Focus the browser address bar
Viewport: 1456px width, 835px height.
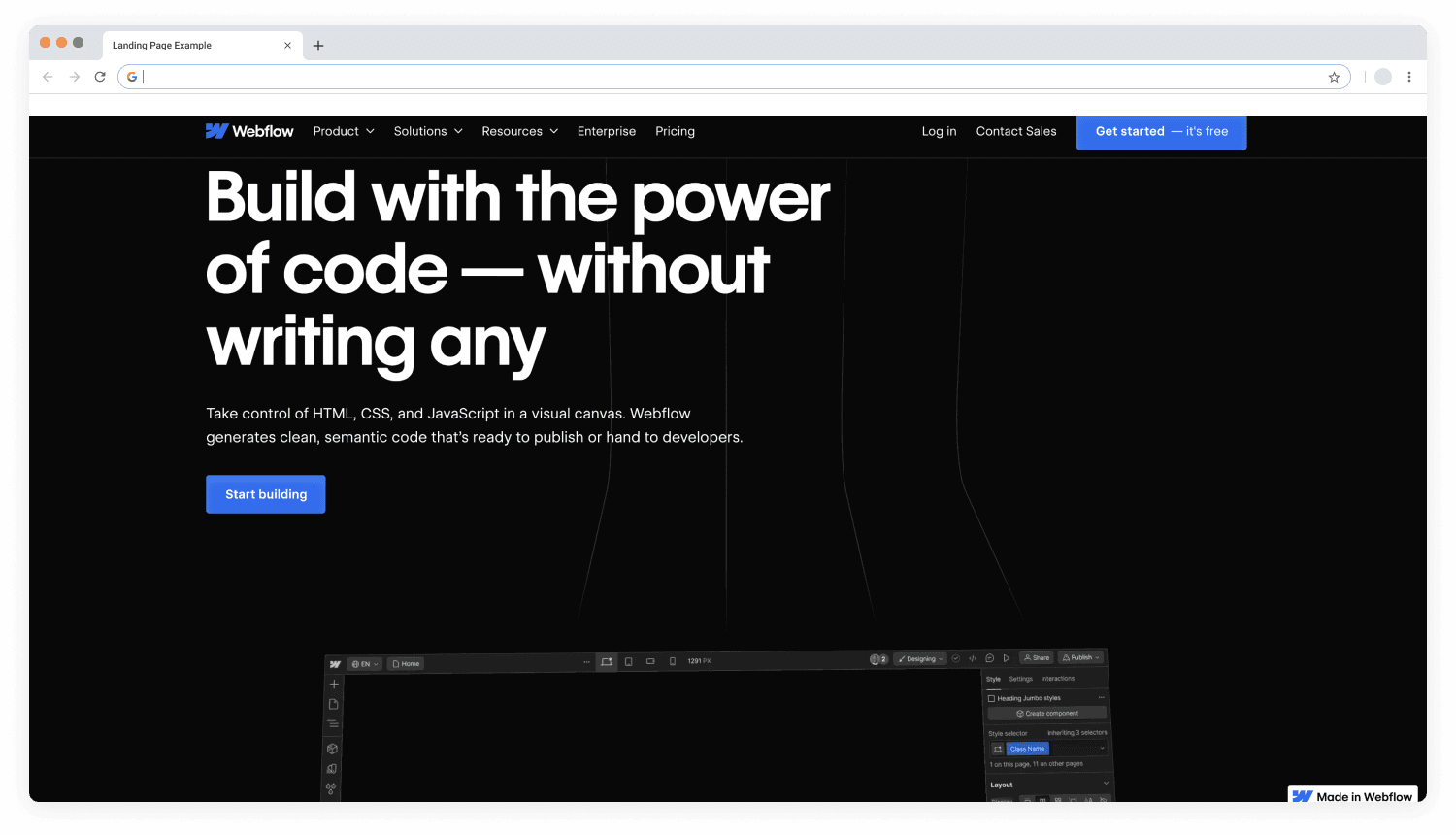tap(734, 77)
